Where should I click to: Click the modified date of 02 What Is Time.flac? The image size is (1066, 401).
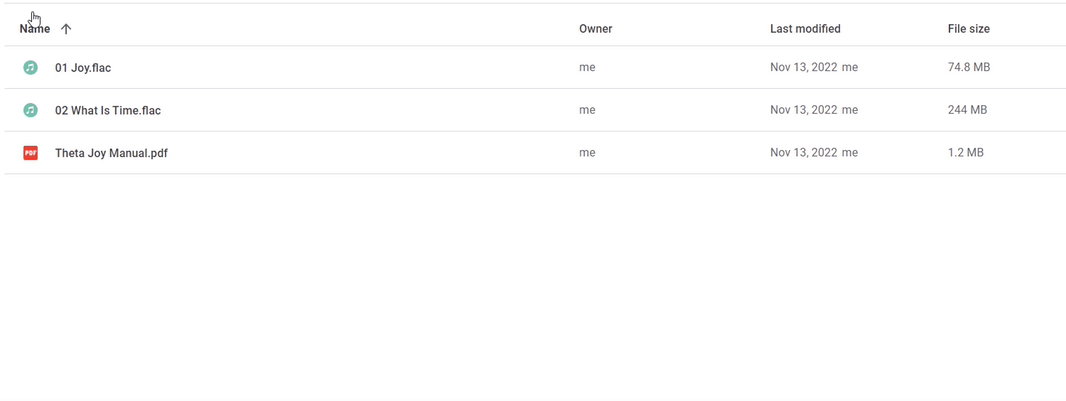point(804,109)
